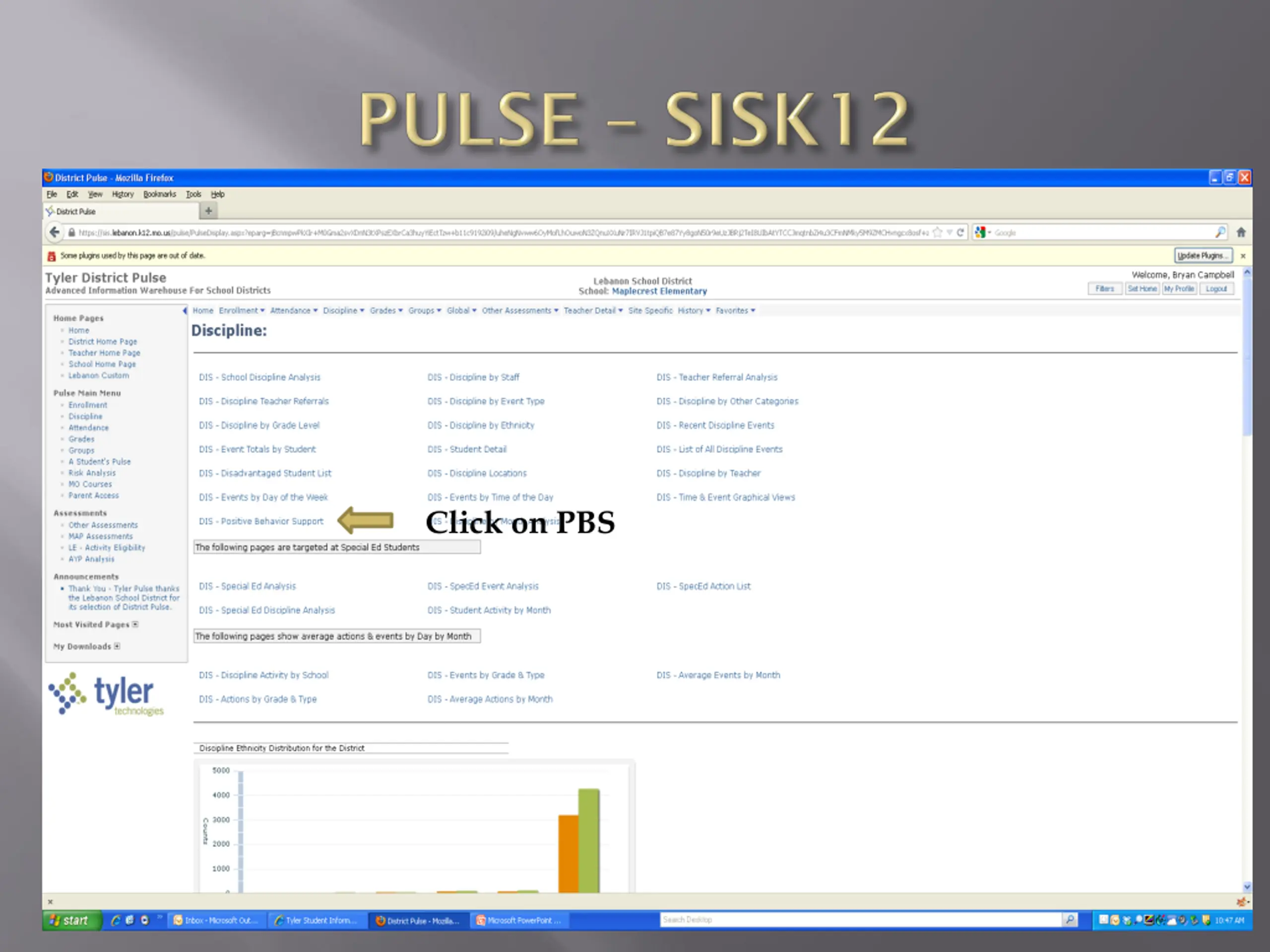
Task: Click the magnifier icon in the Google search box
Action: tap(1220, 233)
